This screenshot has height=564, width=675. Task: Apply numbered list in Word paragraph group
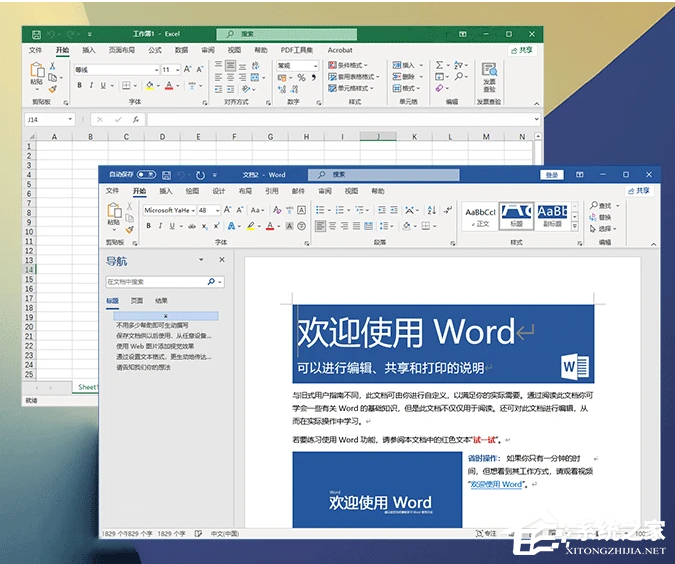pyautogui.click(x=340, y=210)
